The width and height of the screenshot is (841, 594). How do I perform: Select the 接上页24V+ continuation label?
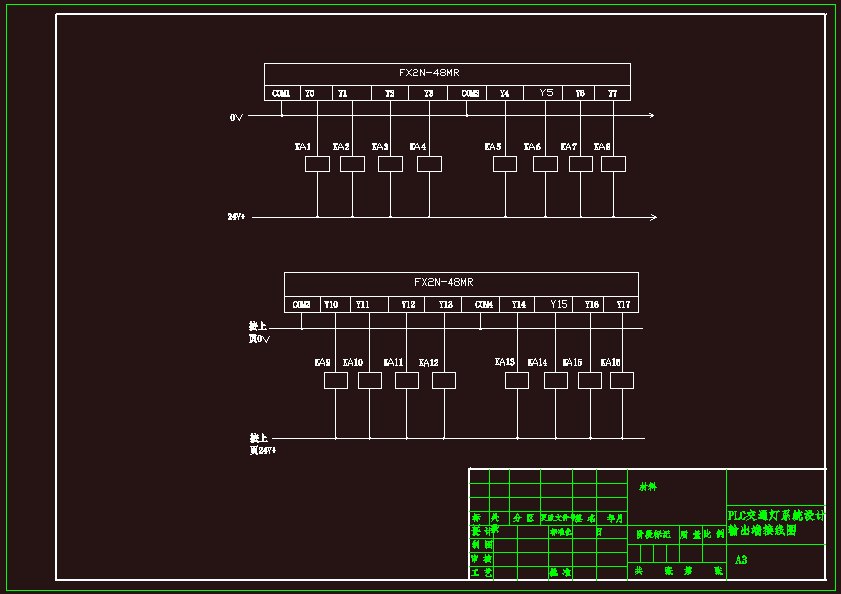(262, 444)
